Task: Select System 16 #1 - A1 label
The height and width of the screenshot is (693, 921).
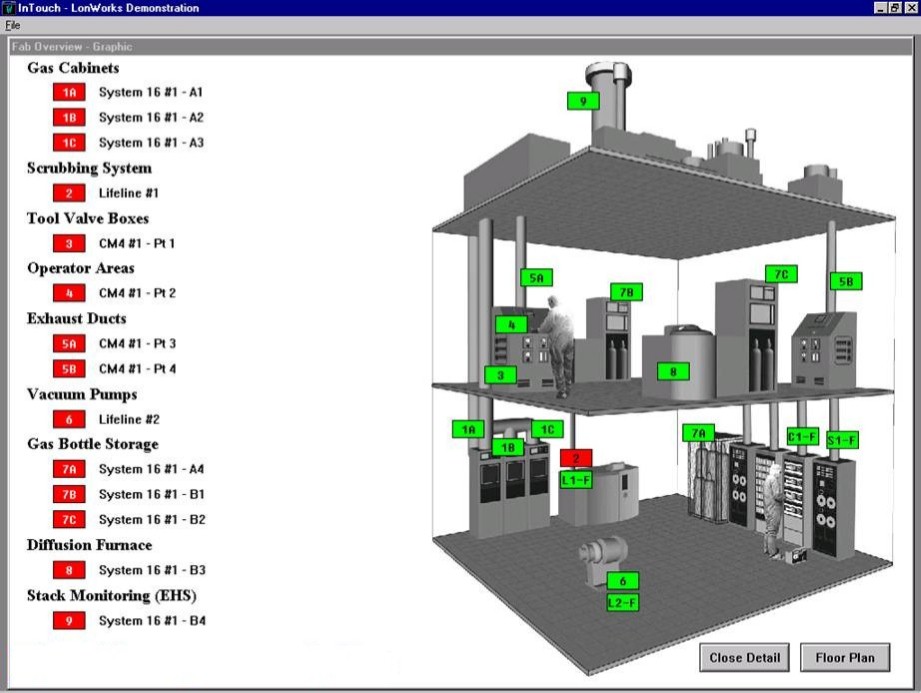Action: point(150,92)
